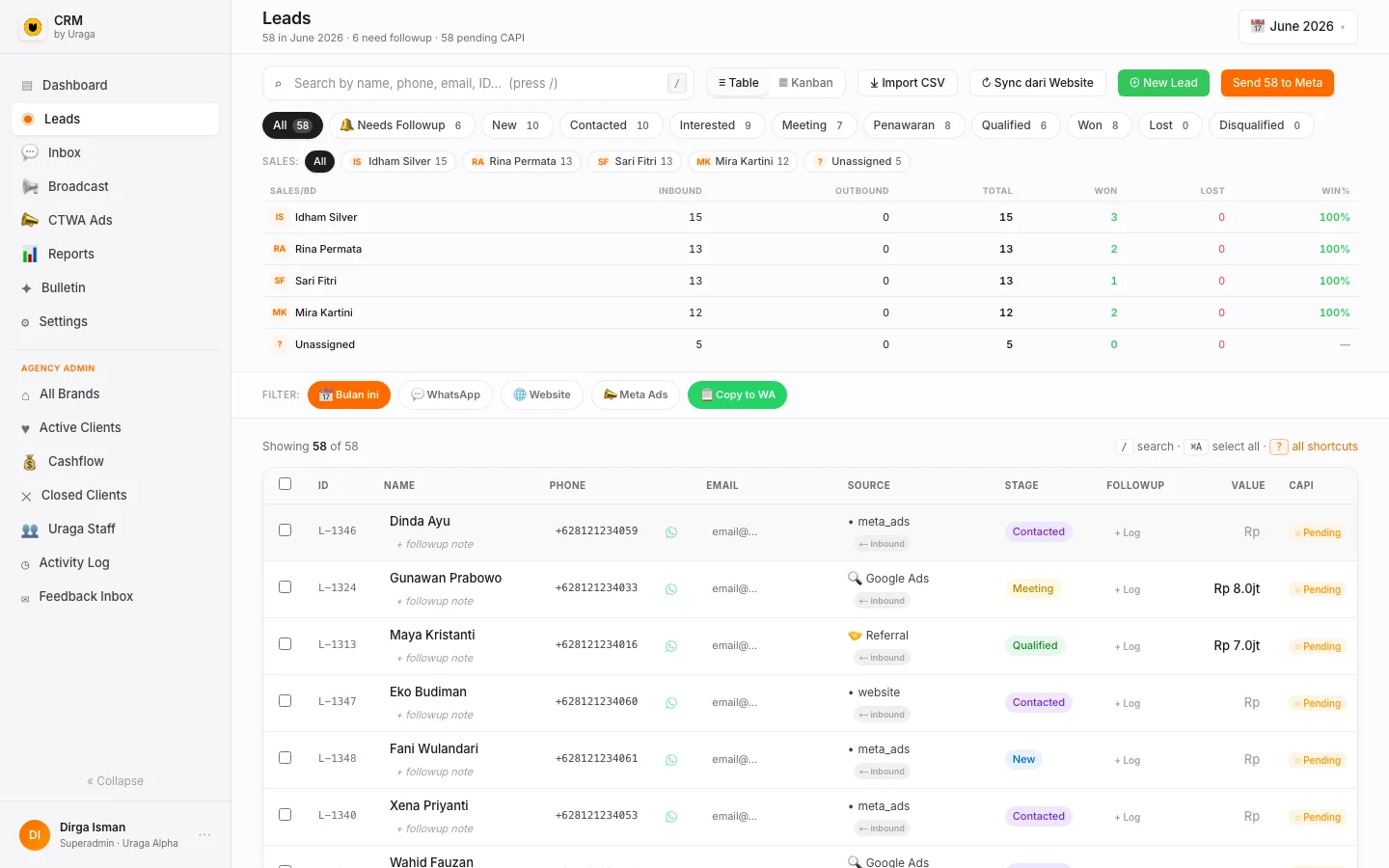Open Bulletin sparkle item
This screenshot has height=868, width=1389.
(x=115, y=287)
